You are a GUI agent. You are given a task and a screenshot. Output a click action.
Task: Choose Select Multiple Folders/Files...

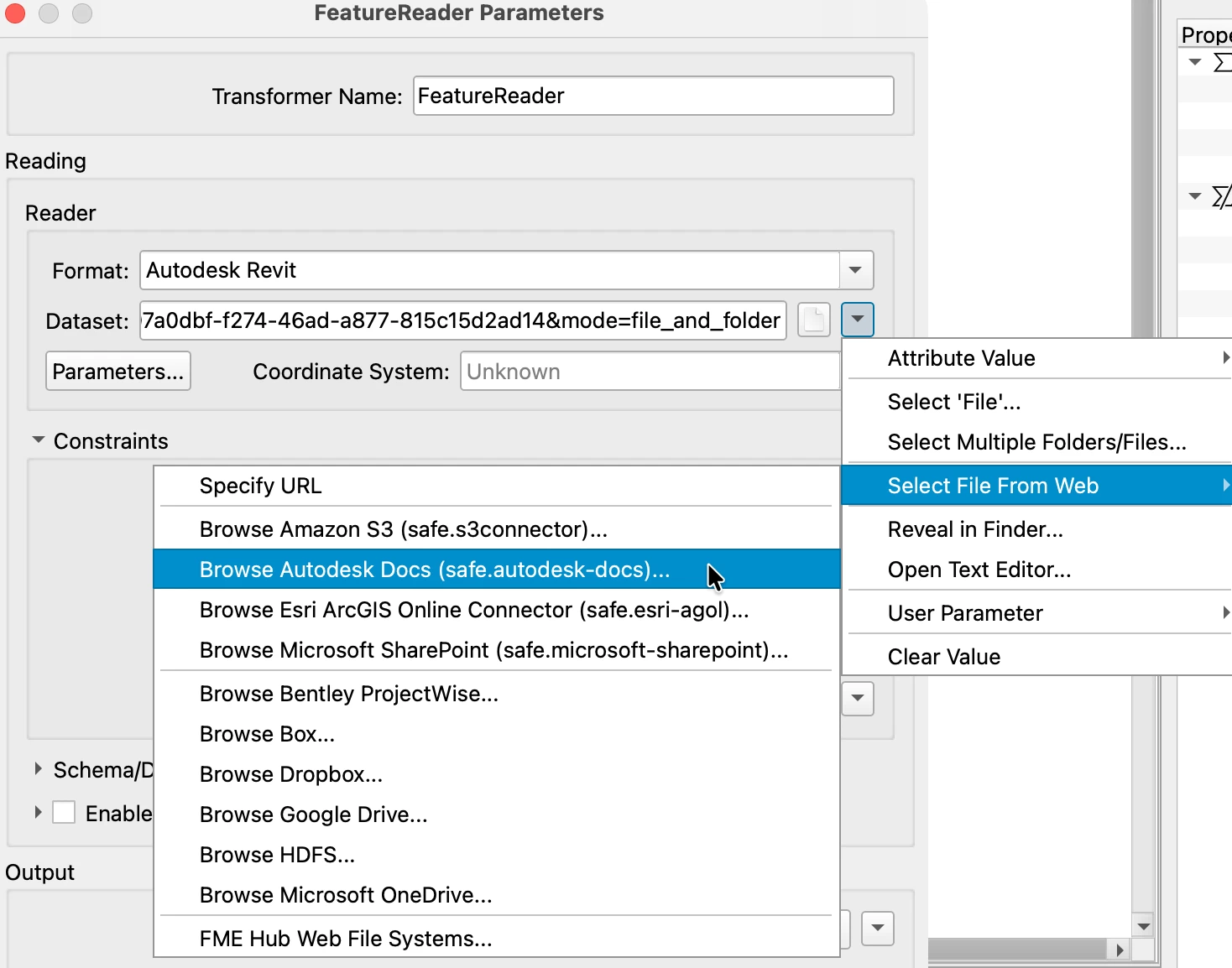point(1037,442)
